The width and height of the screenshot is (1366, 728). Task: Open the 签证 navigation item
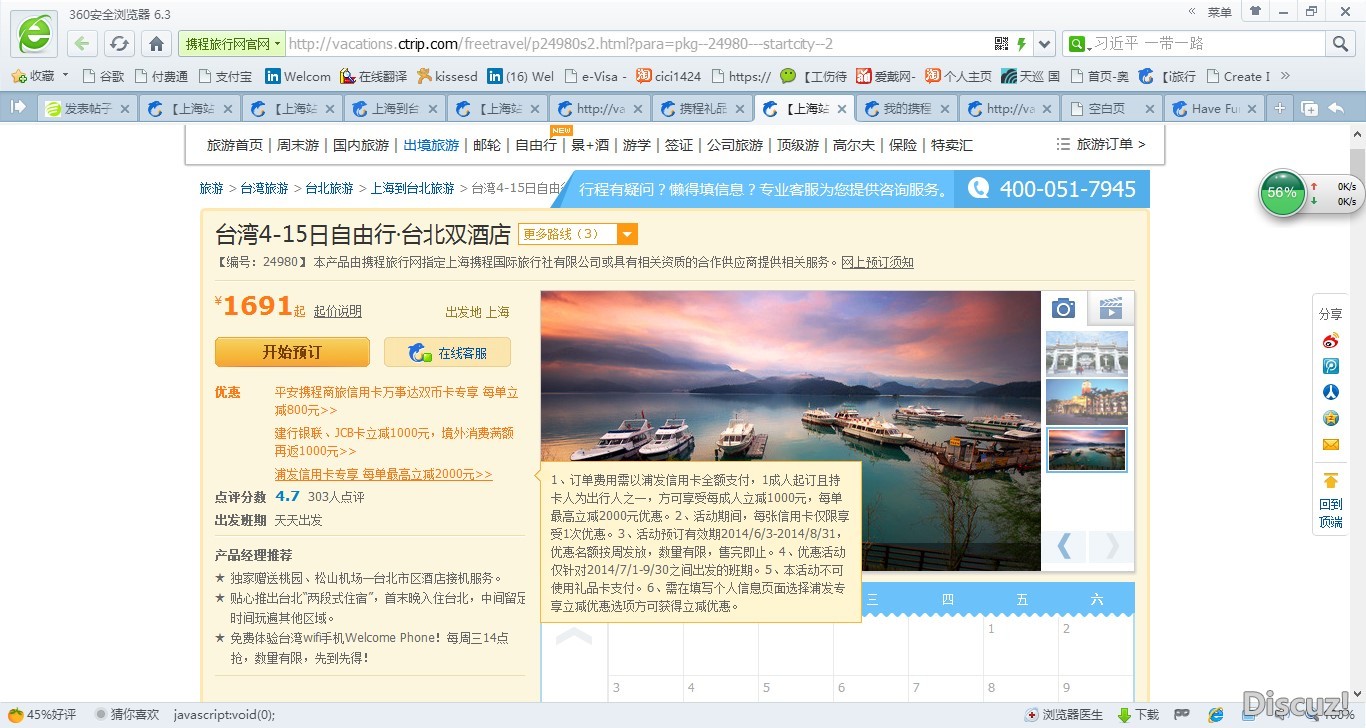[x=679, y=145]
